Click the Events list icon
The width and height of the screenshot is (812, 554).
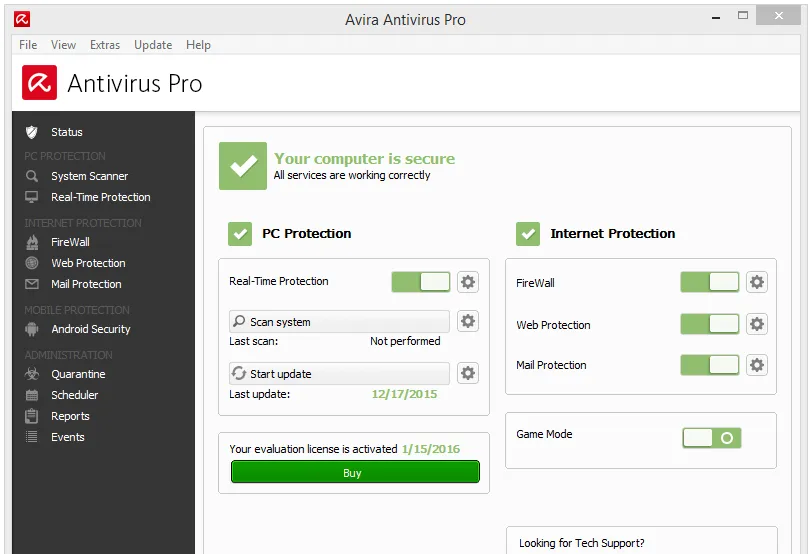point(32,437)
